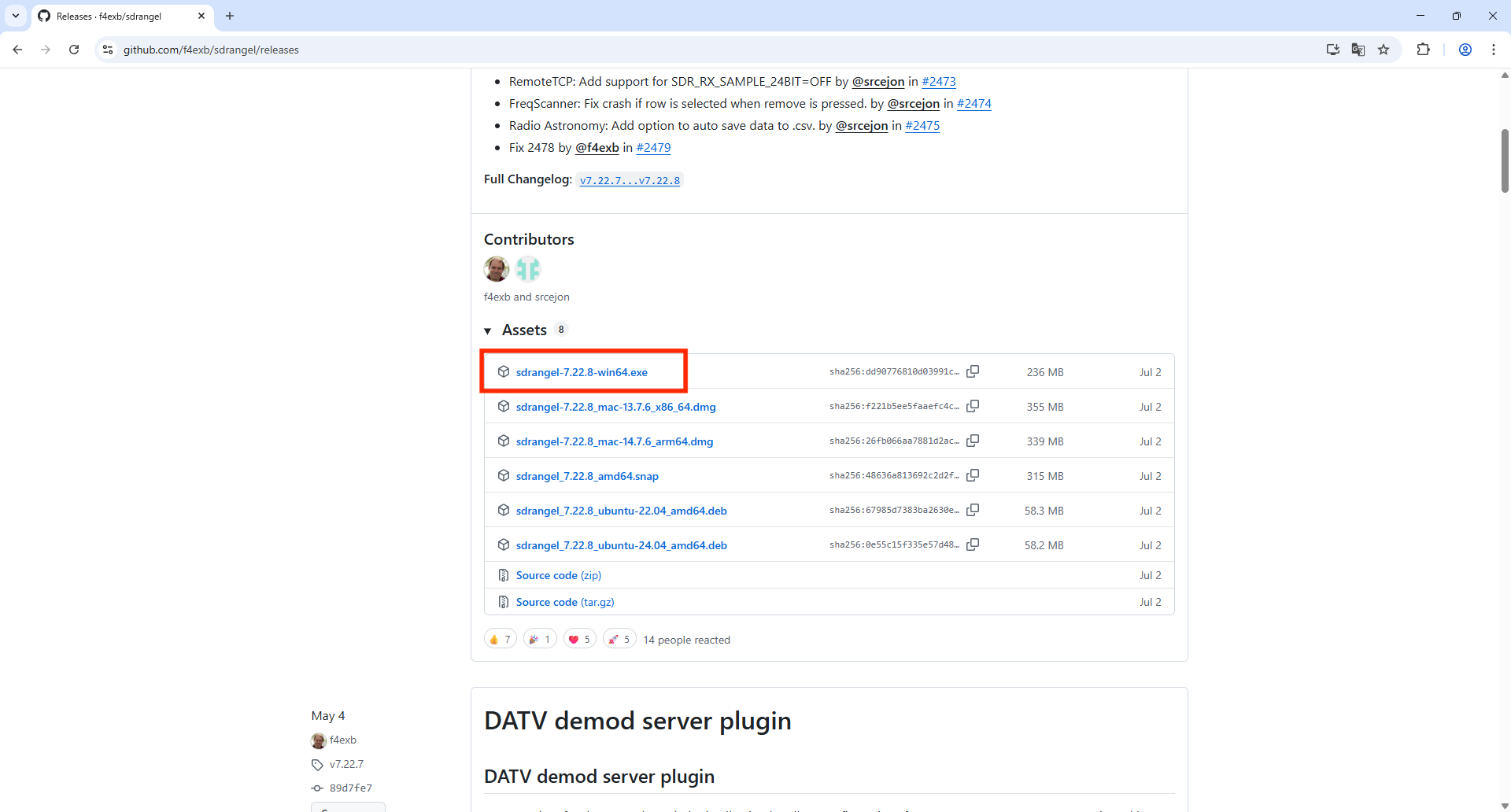Copy SHA256 hash for win64.exe asset
1511x812 pixels.
(973, 371)
